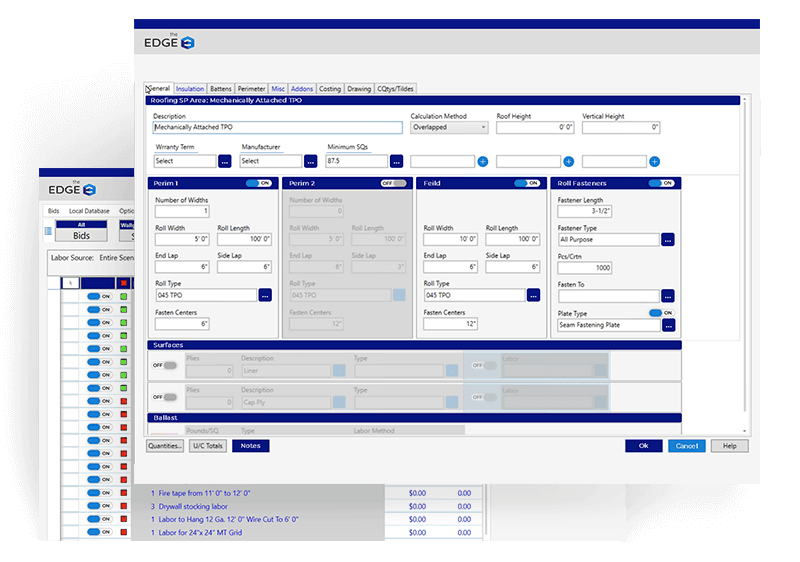Switch to Battens tab
This screenshot has width=800, height=562.
(x=220, y=89)
